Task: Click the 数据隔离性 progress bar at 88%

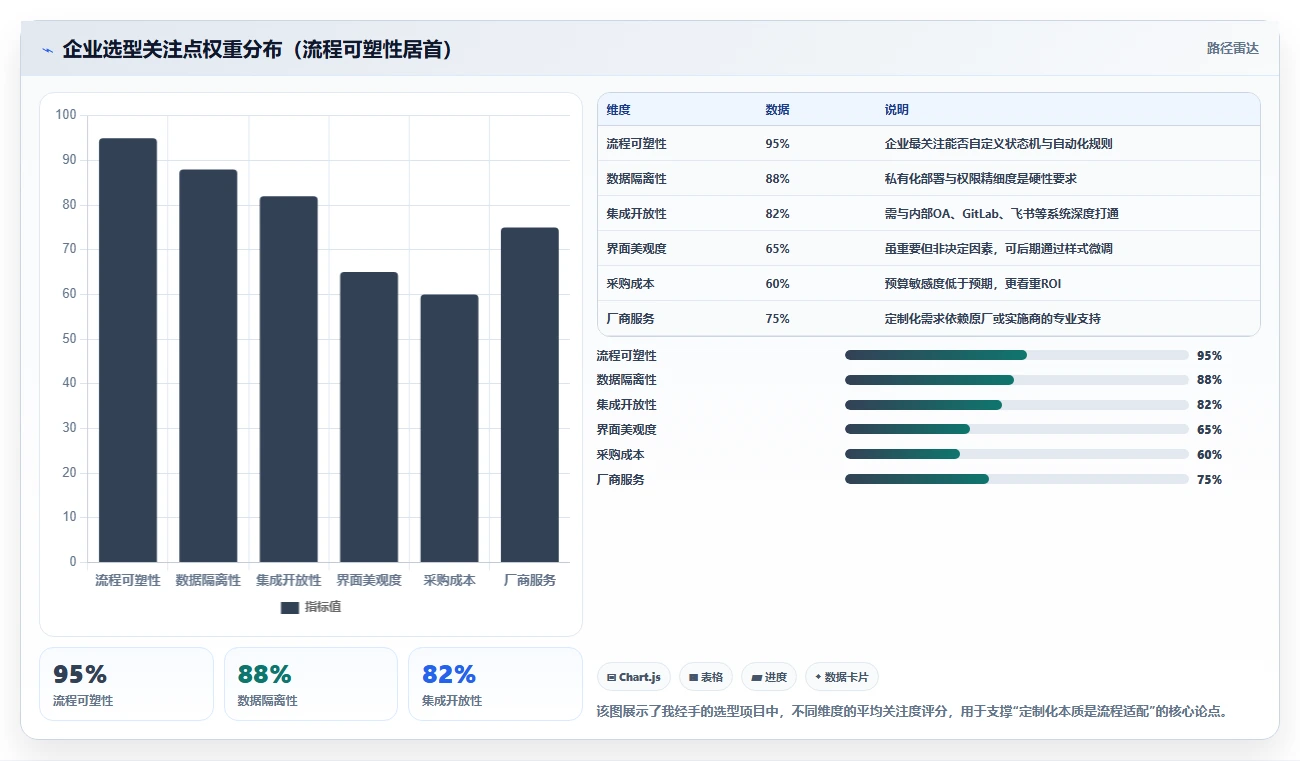Action: [x=1017, y=380]
